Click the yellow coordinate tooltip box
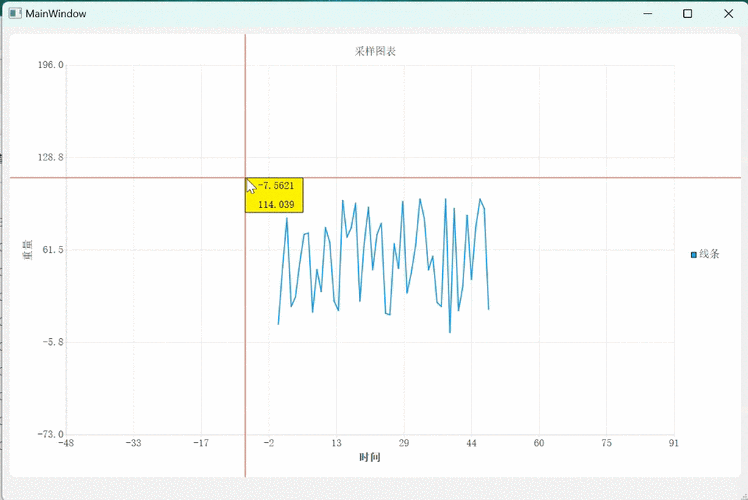The image size is (748, 500). tap(275, 195)
